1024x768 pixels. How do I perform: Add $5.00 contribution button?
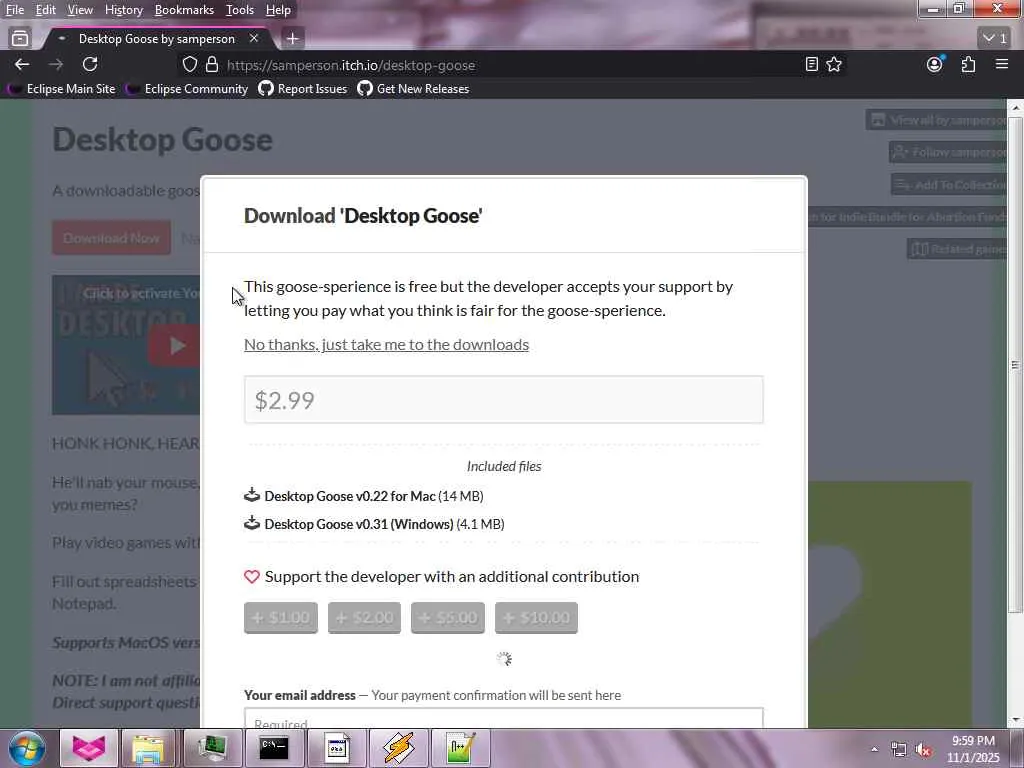click(x=448, y=618)
